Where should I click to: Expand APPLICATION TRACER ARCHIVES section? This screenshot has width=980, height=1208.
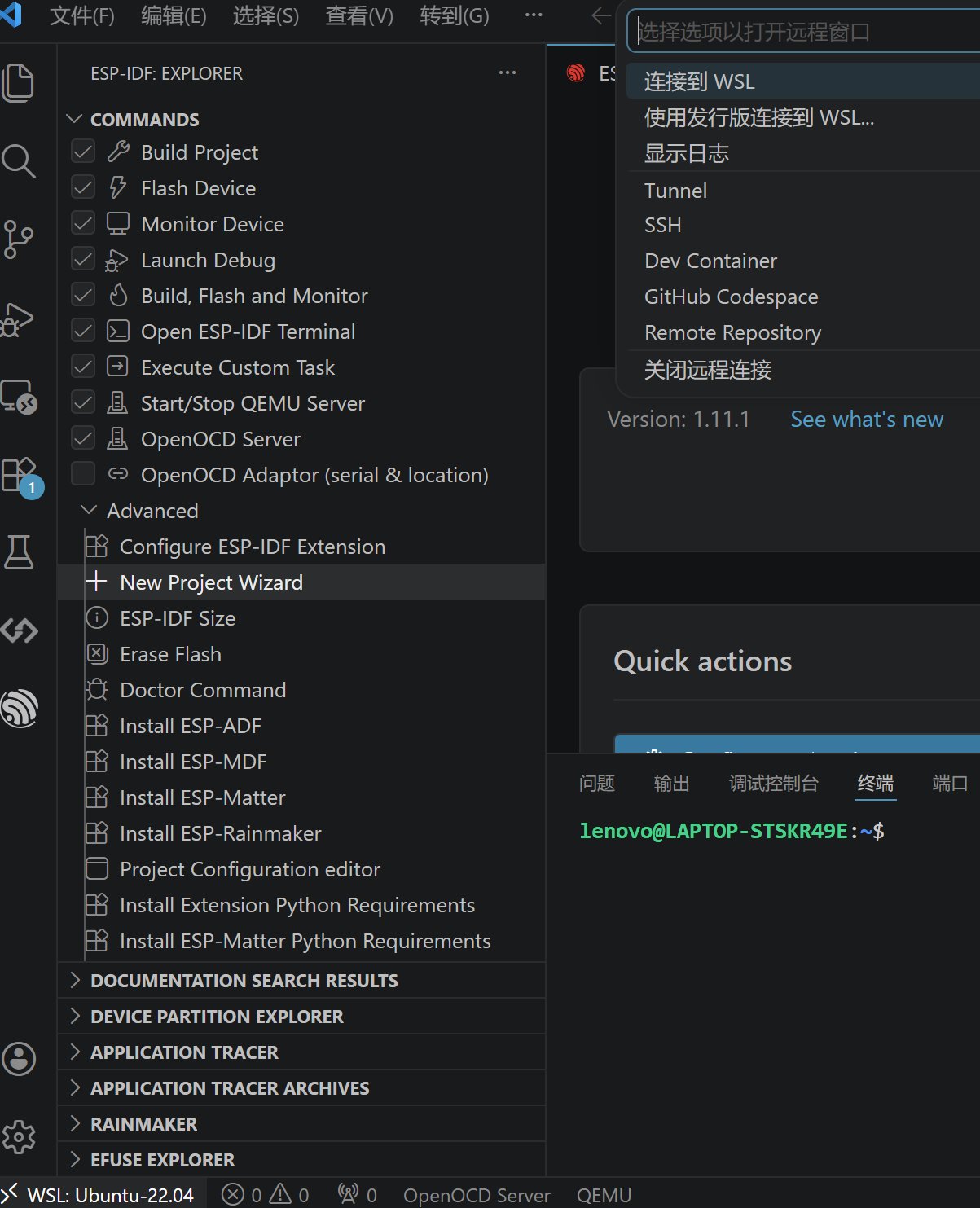pos(75,1087)
